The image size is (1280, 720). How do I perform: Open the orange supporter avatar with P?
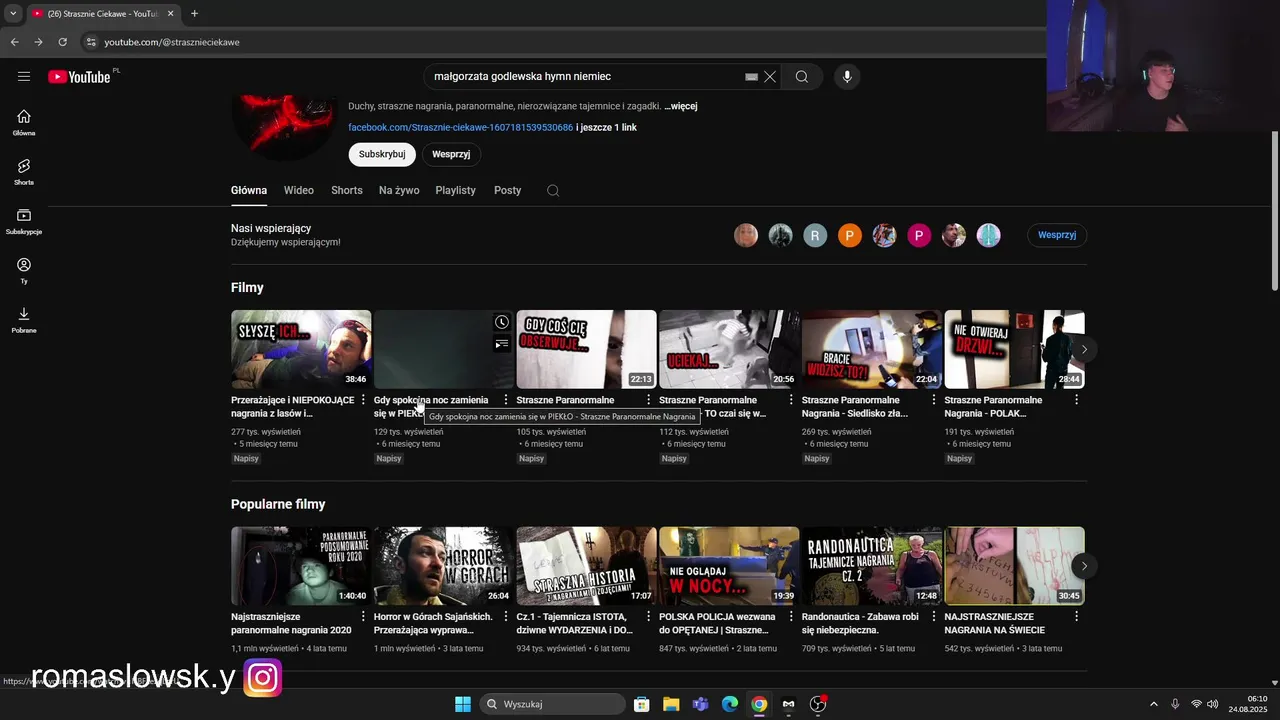(x=850, y=235)
